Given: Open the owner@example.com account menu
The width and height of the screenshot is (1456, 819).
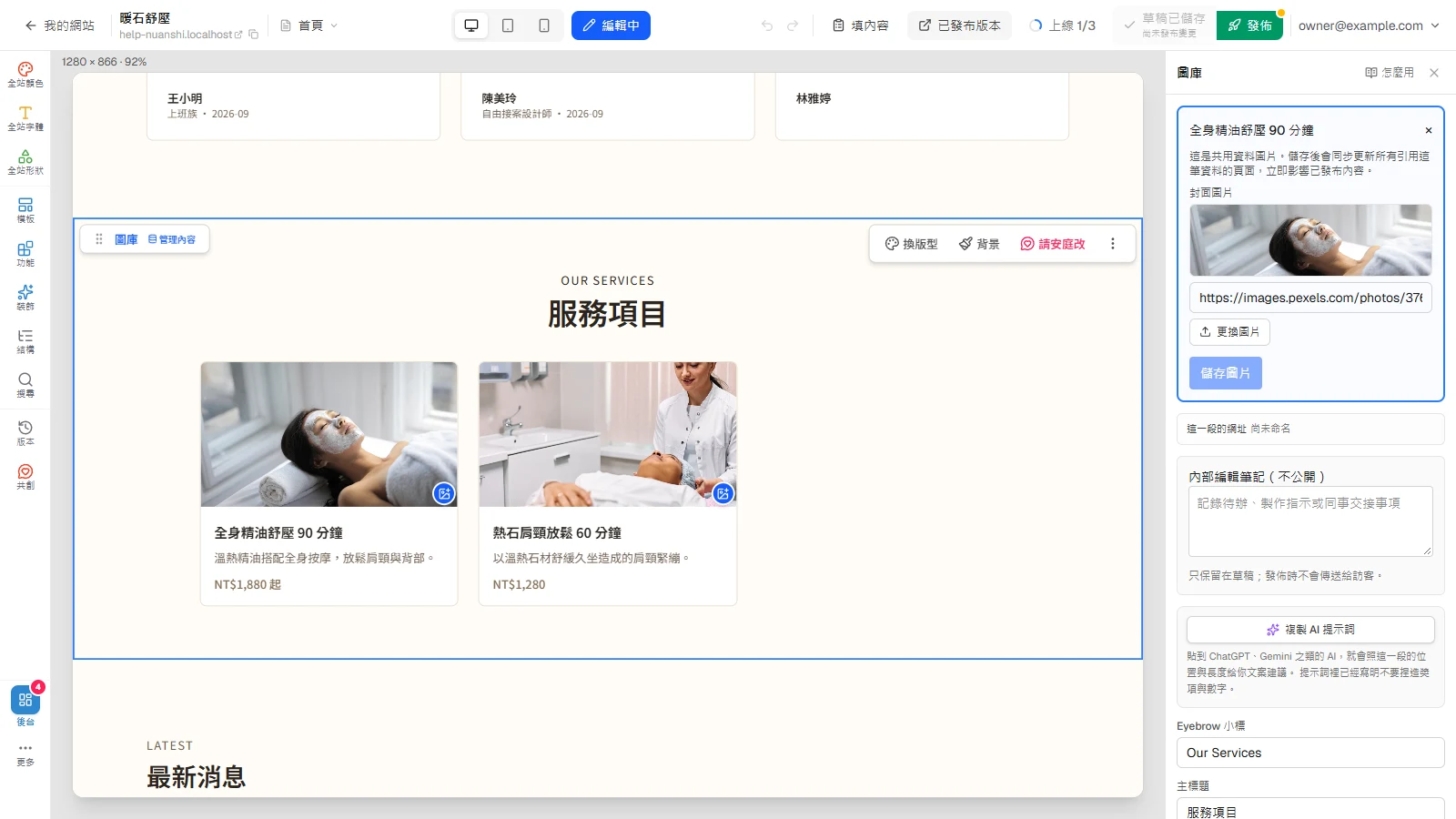Looking at the screenshot, I should [1369, 25].
